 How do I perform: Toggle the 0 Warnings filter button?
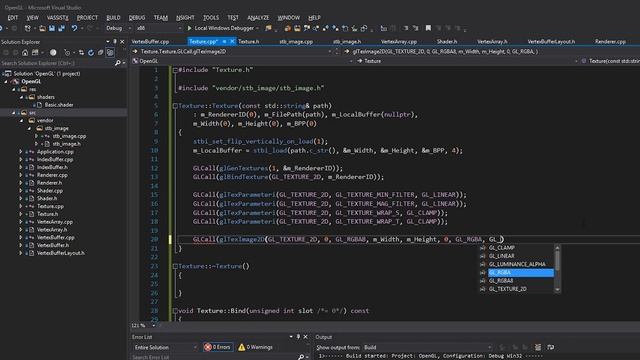[256, 347]
